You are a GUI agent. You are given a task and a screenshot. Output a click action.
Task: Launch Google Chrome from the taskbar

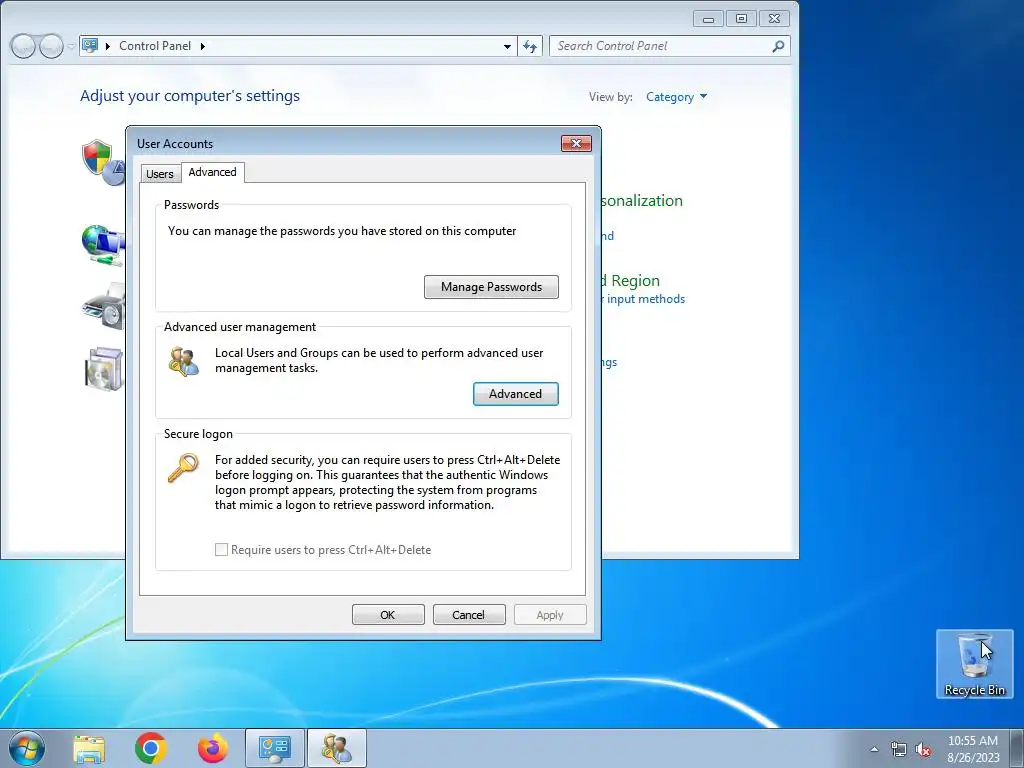click(151, 748)
